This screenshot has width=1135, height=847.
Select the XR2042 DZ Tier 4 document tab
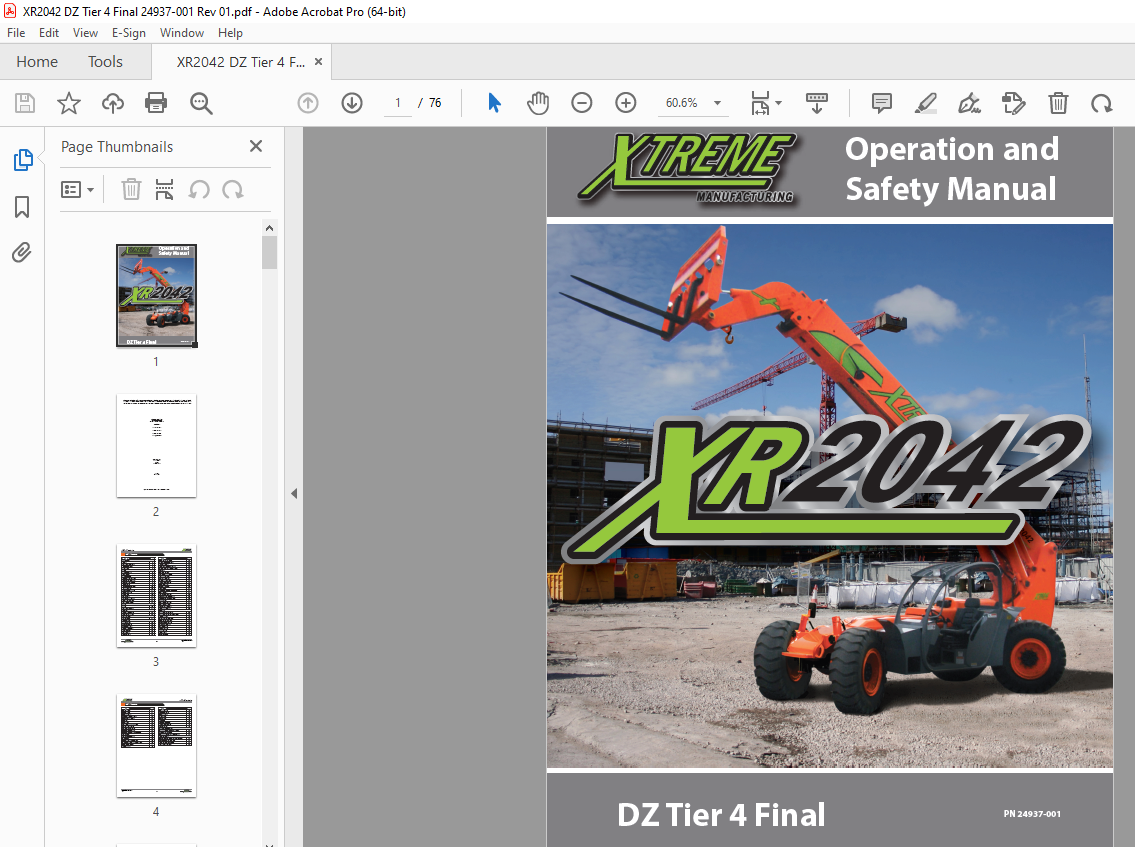pyautogui.click(x=240, y=62)
